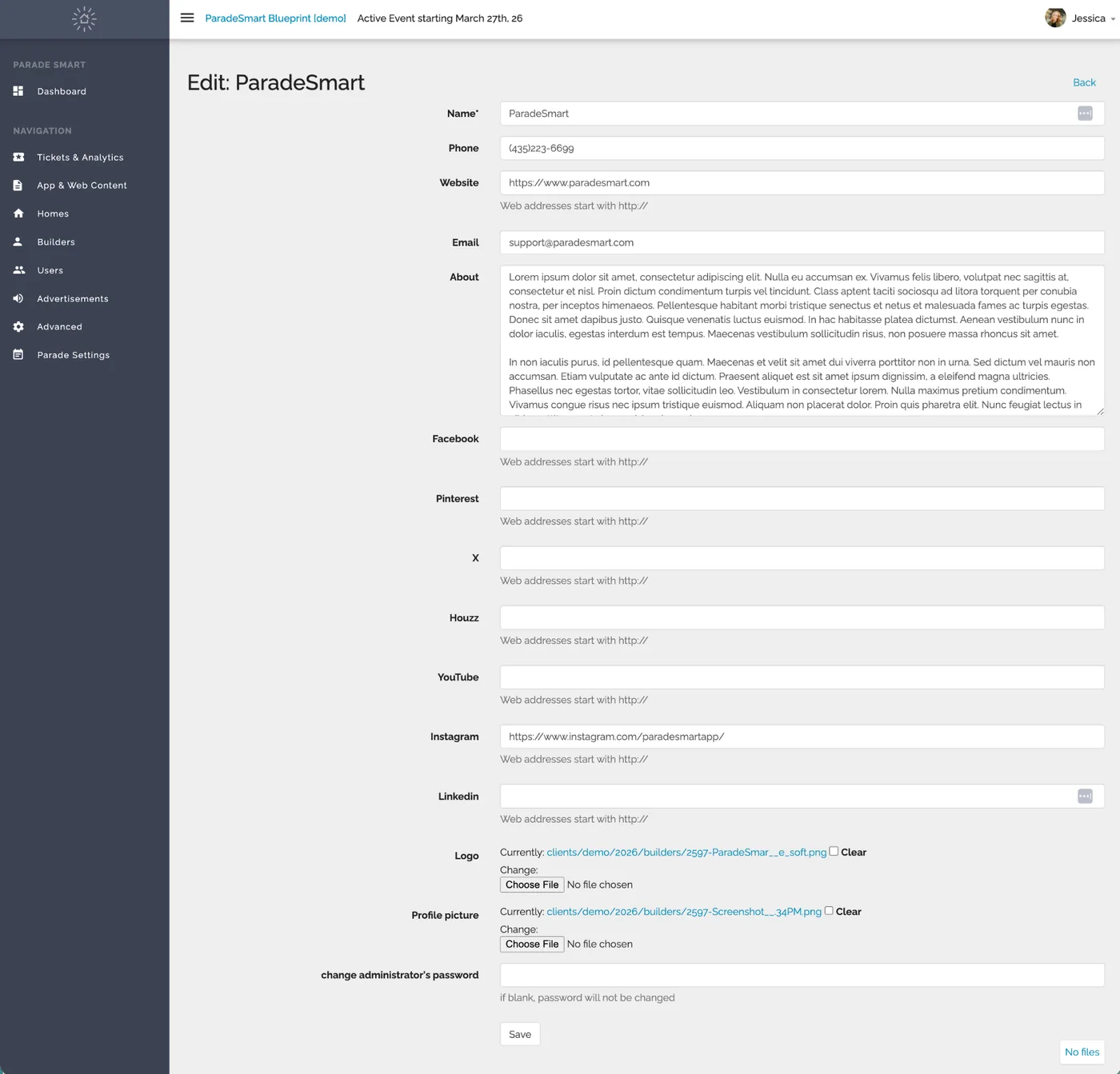
Task: Click the Houzz input field
Action: pyautogui.click(x=802, y=617)
